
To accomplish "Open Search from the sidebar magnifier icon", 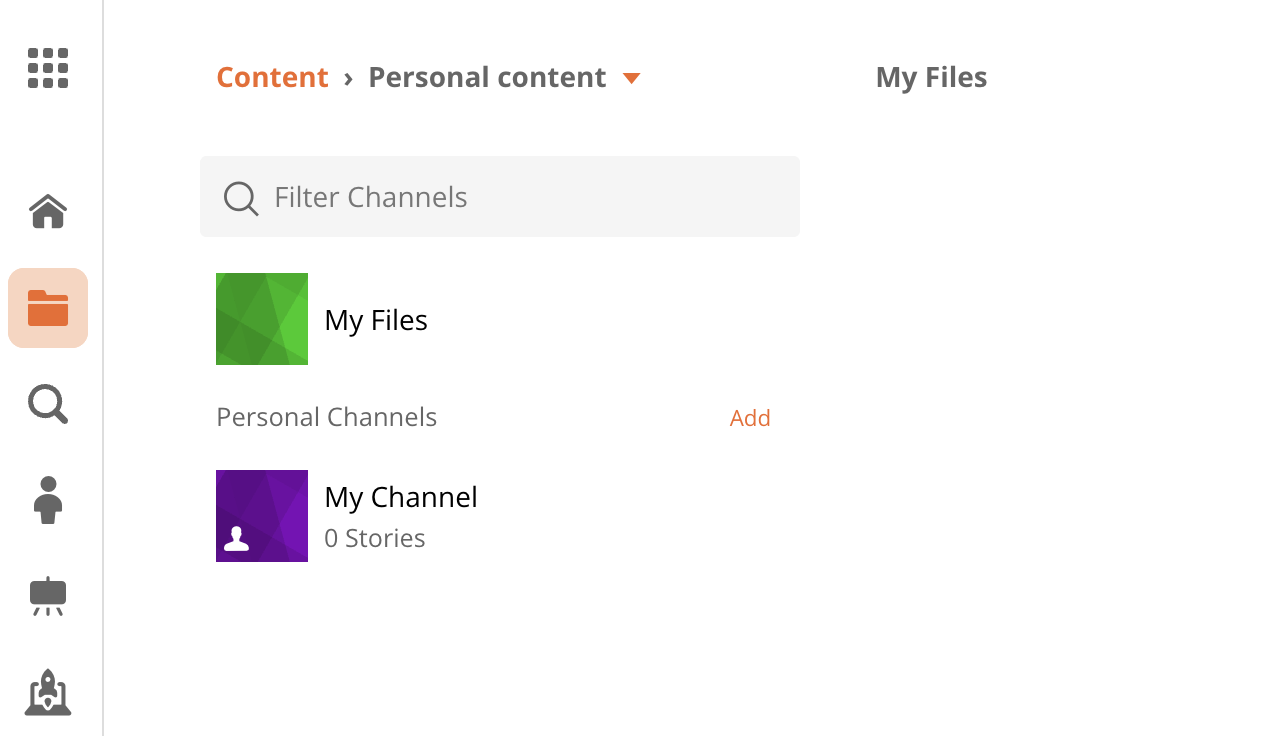I will point(48,405).
